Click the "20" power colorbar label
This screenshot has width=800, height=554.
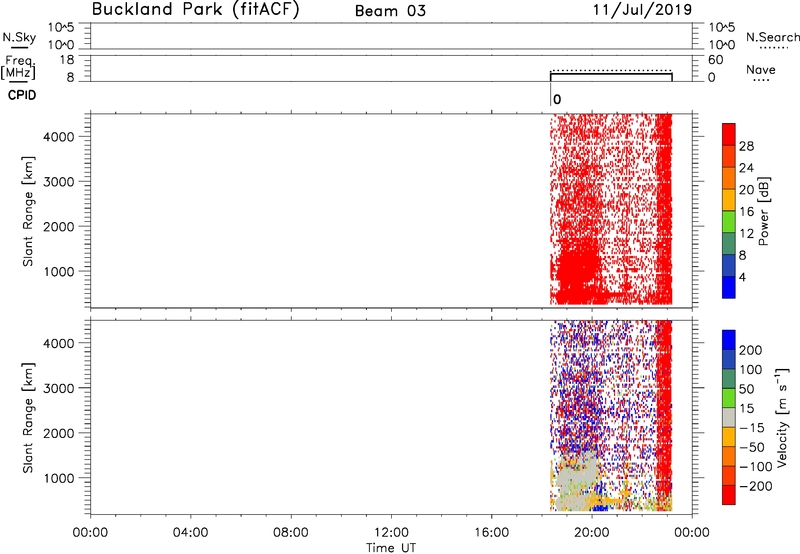point(746,190)
